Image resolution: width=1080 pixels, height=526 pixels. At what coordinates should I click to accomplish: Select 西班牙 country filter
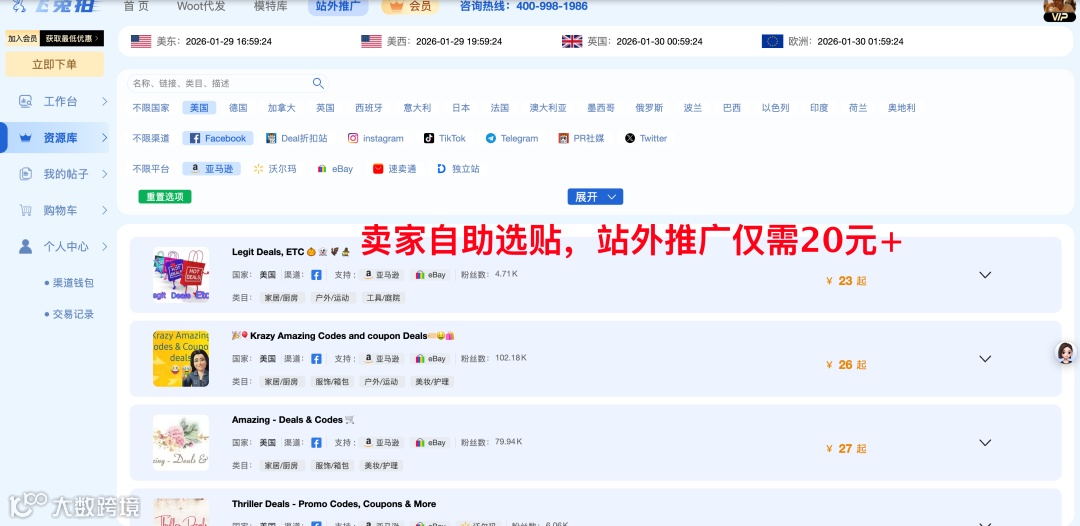[x=369, y=108]
